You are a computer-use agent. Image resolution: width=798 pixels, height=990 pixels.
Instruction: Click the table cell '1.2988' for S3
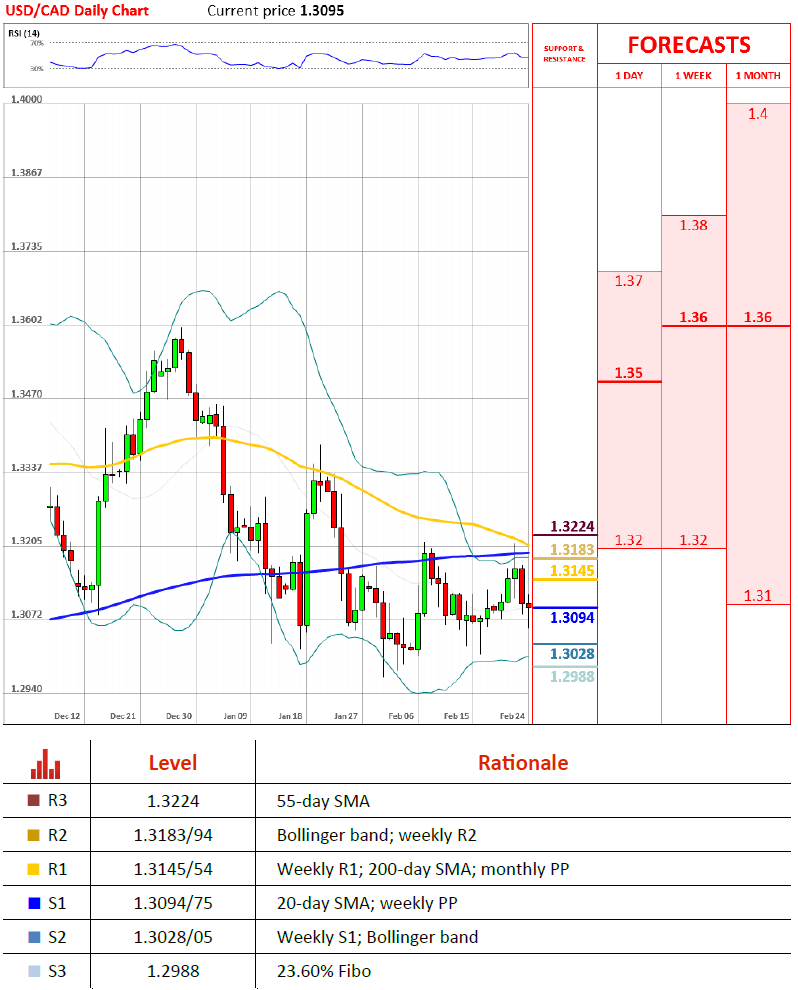pos(173,972)
